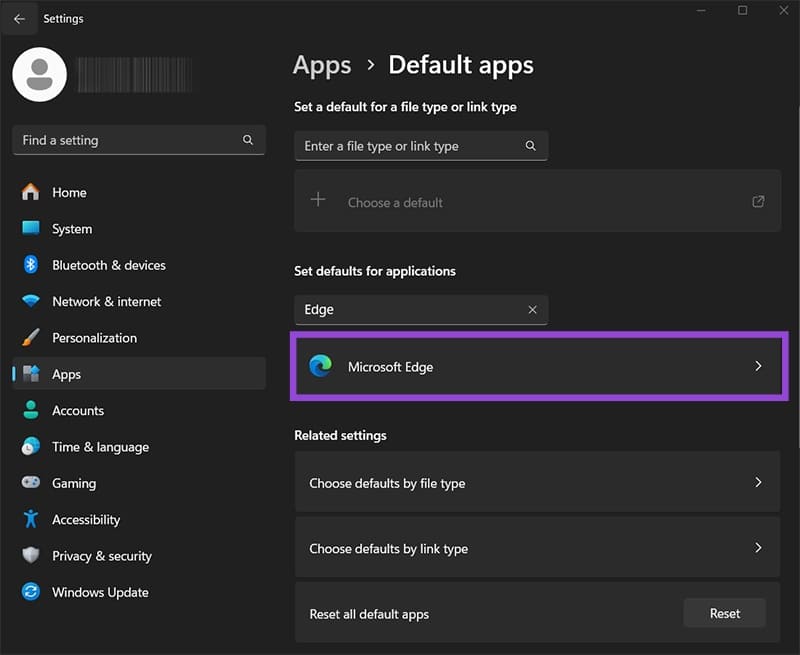
Task: Click the Privacy shield icon
Action: click(x=31, y=555)
